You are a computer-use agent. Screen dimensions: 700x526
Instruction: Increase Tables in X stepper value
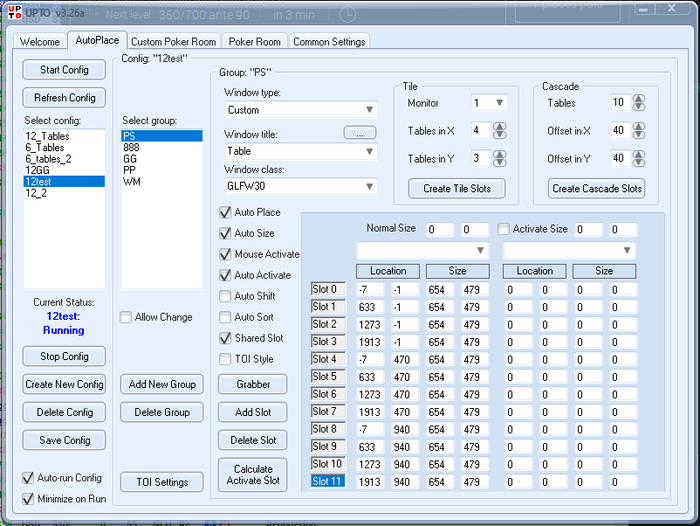coord(500,126)
